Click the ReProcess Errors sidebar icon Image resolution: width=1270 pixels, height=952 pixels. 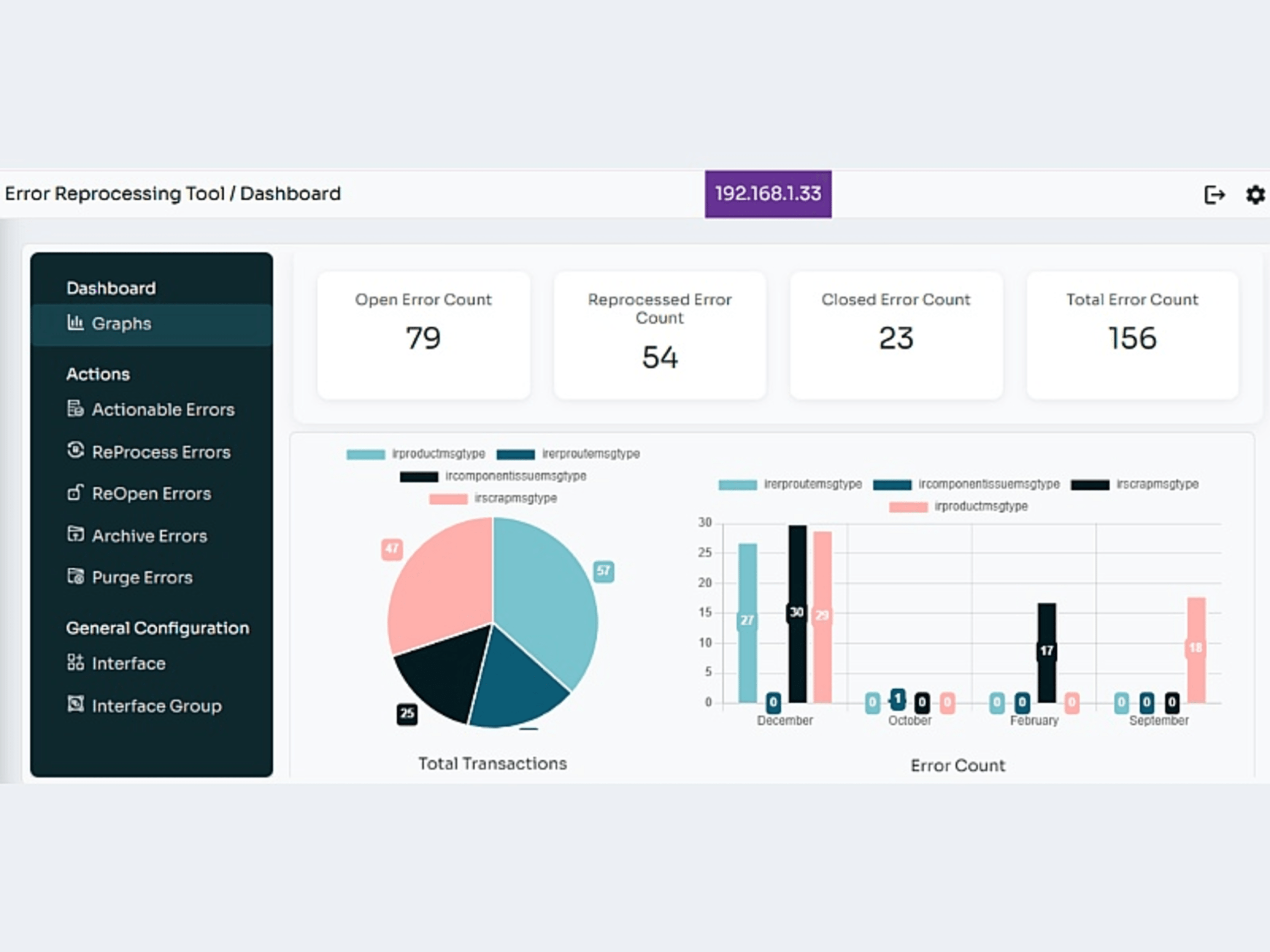(75, 450)
